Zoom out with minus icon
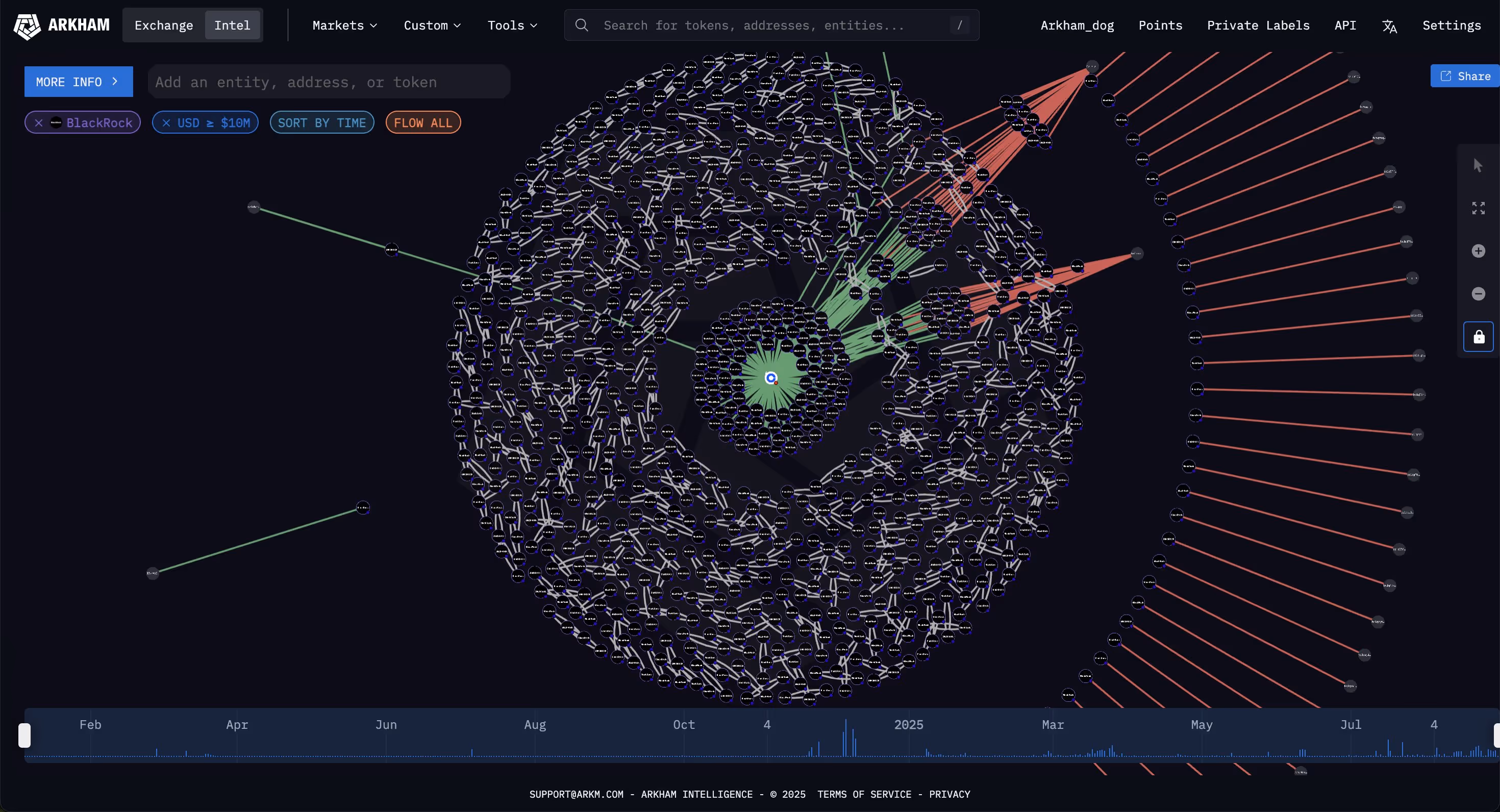1500x812 pixels. (1478, 294)
